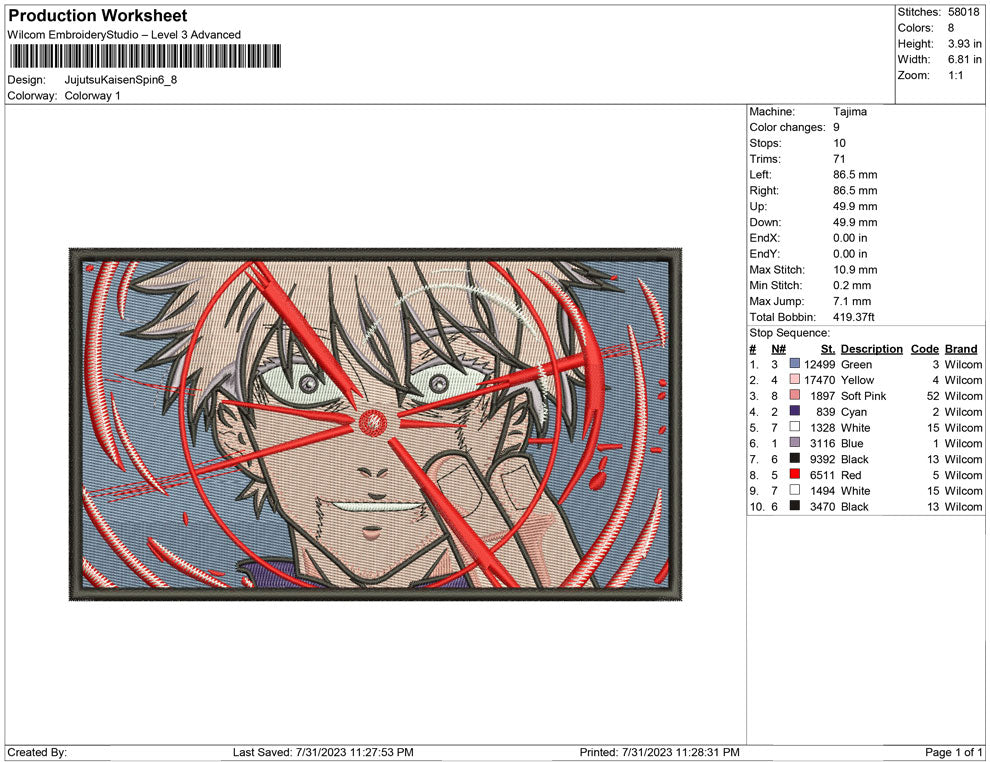Viewport: 990px width, 762px height.
Task: Click the Description column header
Action: 871,349
